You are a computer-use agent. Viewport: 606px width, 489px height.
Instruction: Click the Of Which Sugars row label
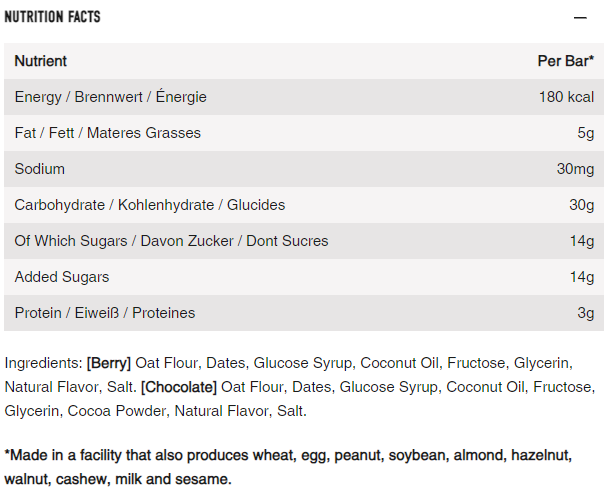171,241
